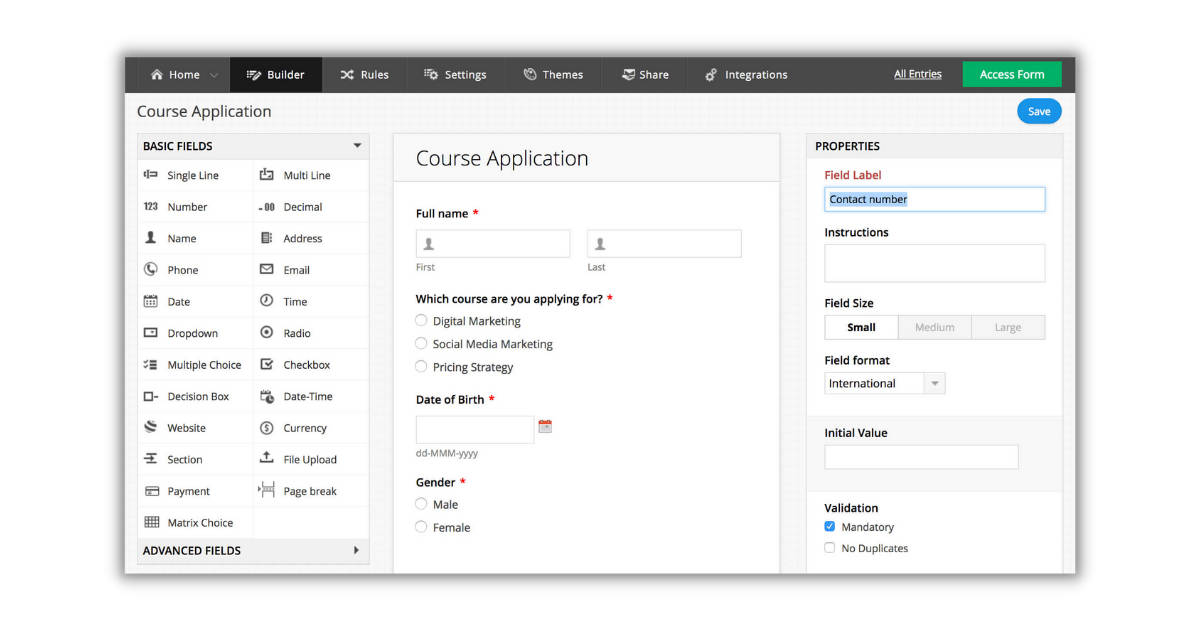Set Field Size to Medium
Screen dimensions: 1200x630
[934, 327]
